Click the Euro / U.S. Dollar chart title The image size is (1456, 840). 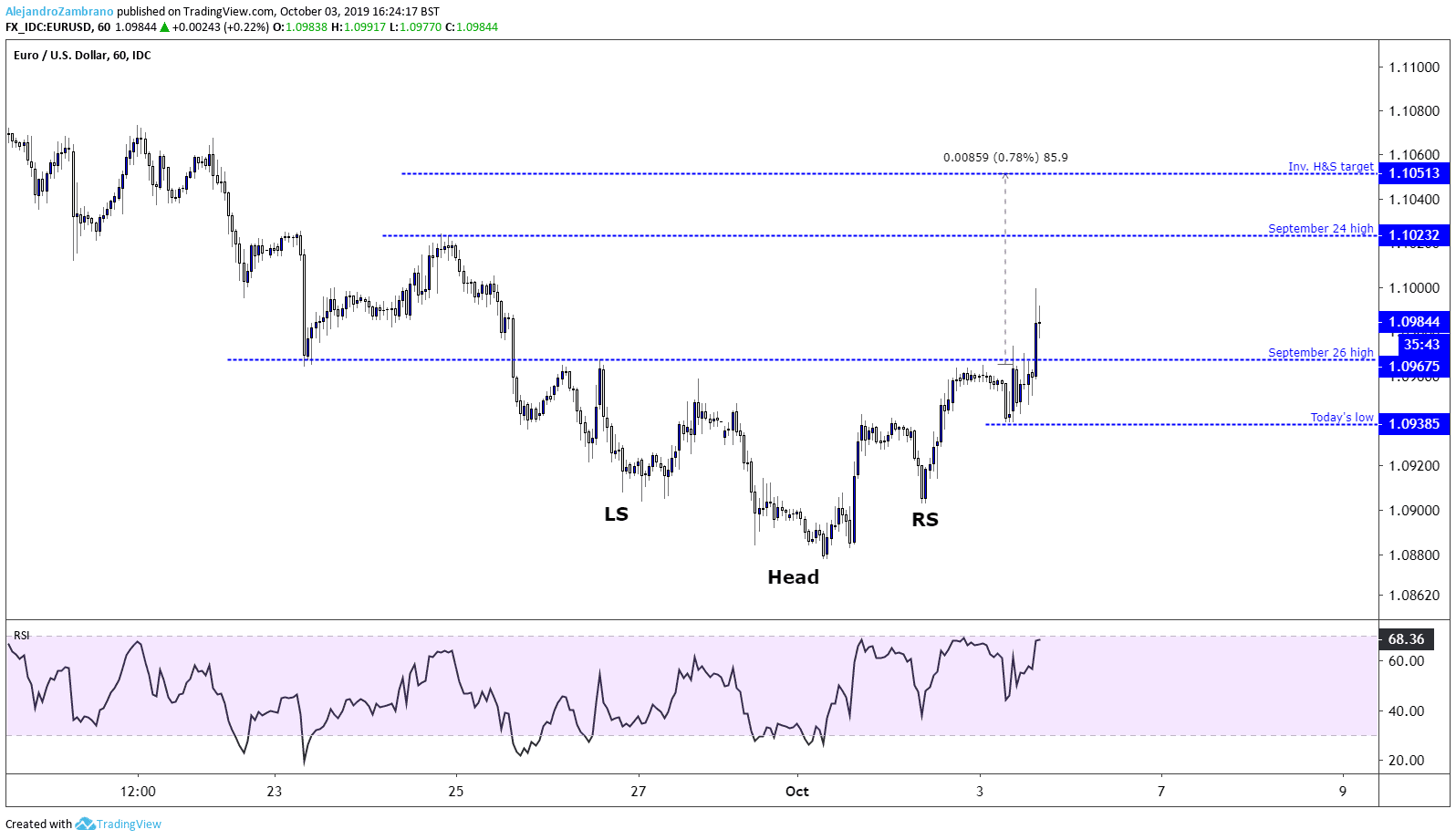point(82,56)
